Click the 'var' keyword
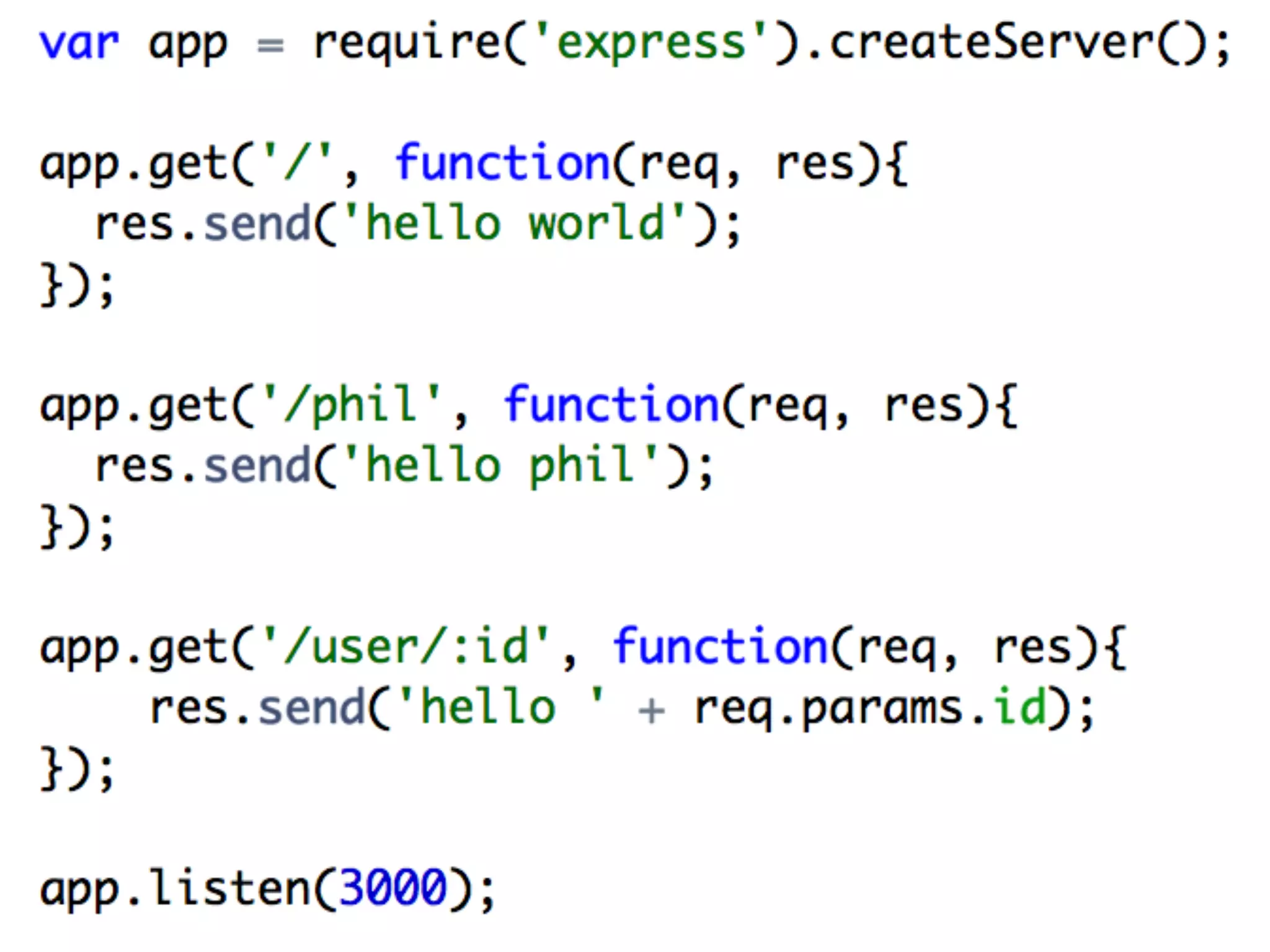 (x=79, y=45)
